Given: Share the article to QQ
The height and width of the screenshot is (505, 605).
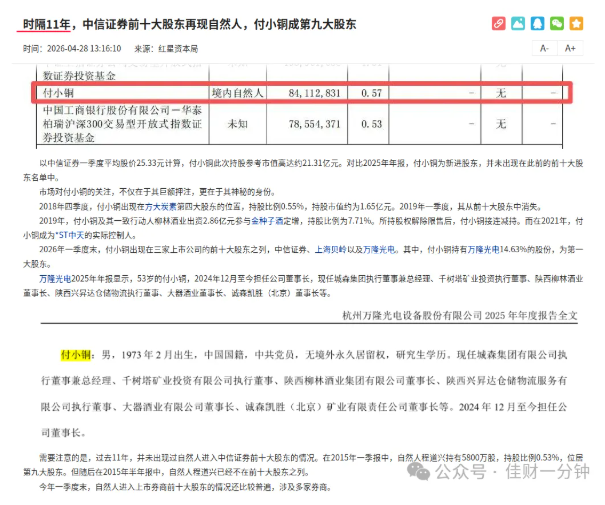Looking at the screenshot, I should [537, 24].
